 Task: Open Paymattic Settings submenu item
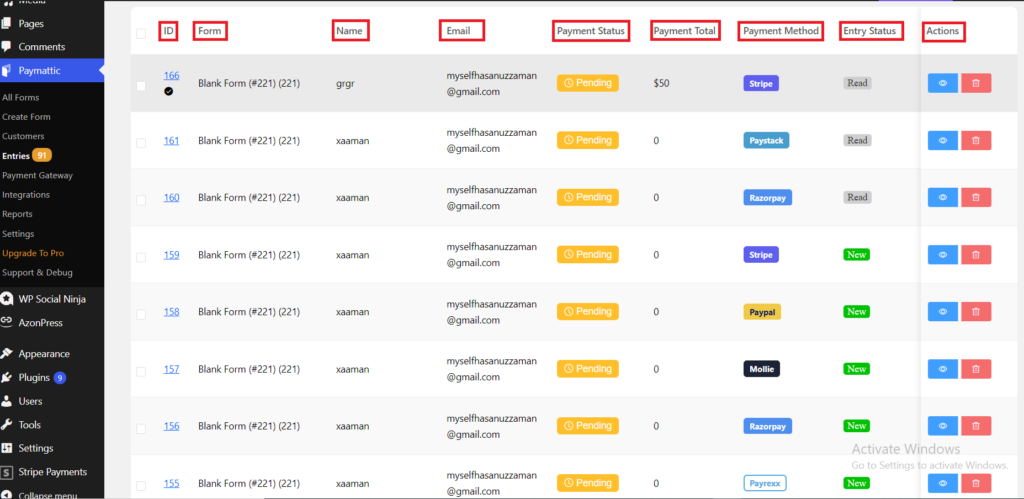pyautogui.click(x=18, y=234)
